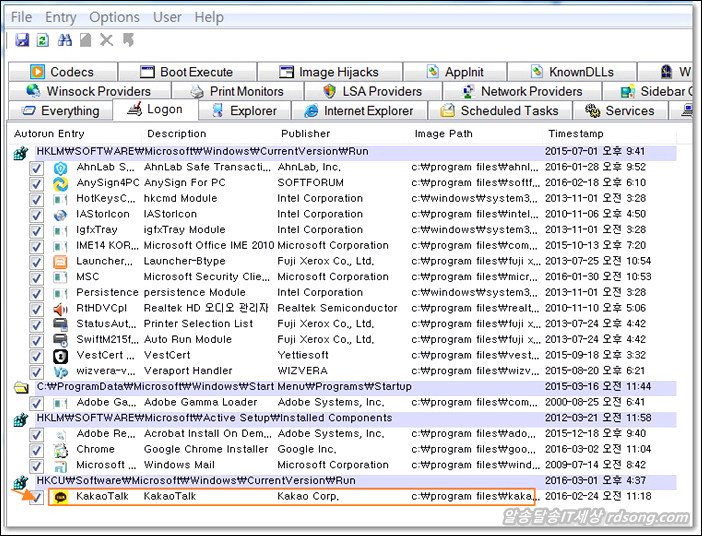Viewport: 702px width, 536px height.
Task: Sort by the Publisher column header
Action: pyautogui.click(x=305, y=133)
